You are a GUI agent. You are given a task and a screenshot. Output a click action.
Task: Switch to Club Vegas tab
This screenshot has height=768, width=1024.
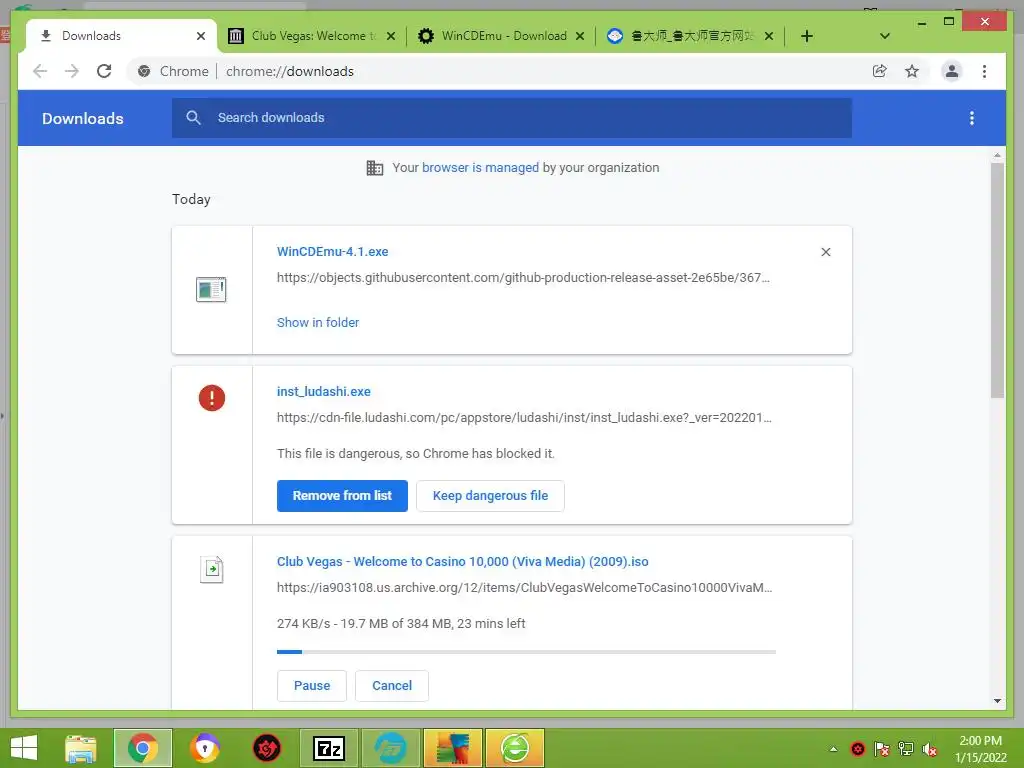pyautogui.click(x=313, y=36)
